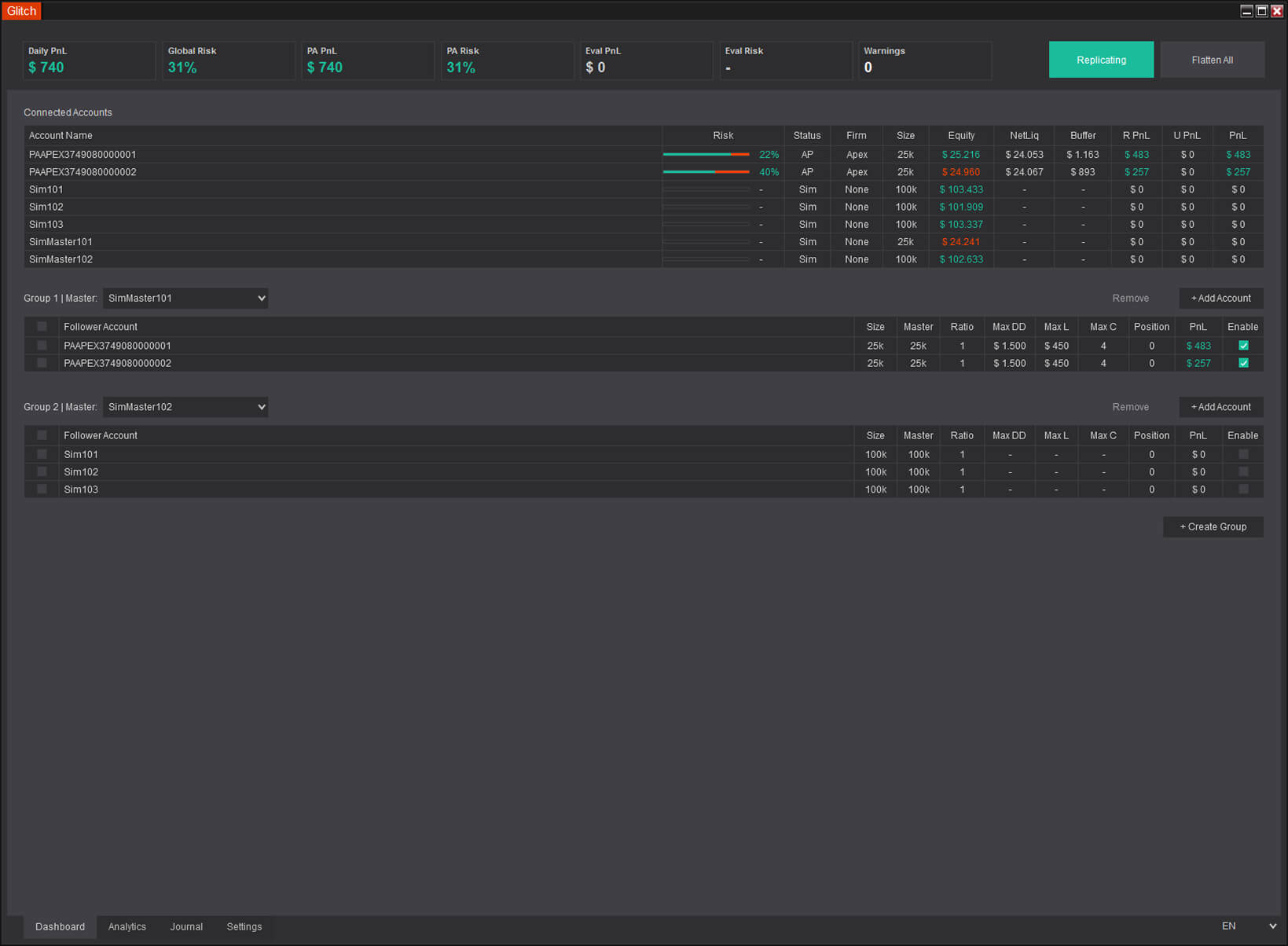Select the Sim103 follower row checkbox
1288x946 pixels.
(42, 489)
